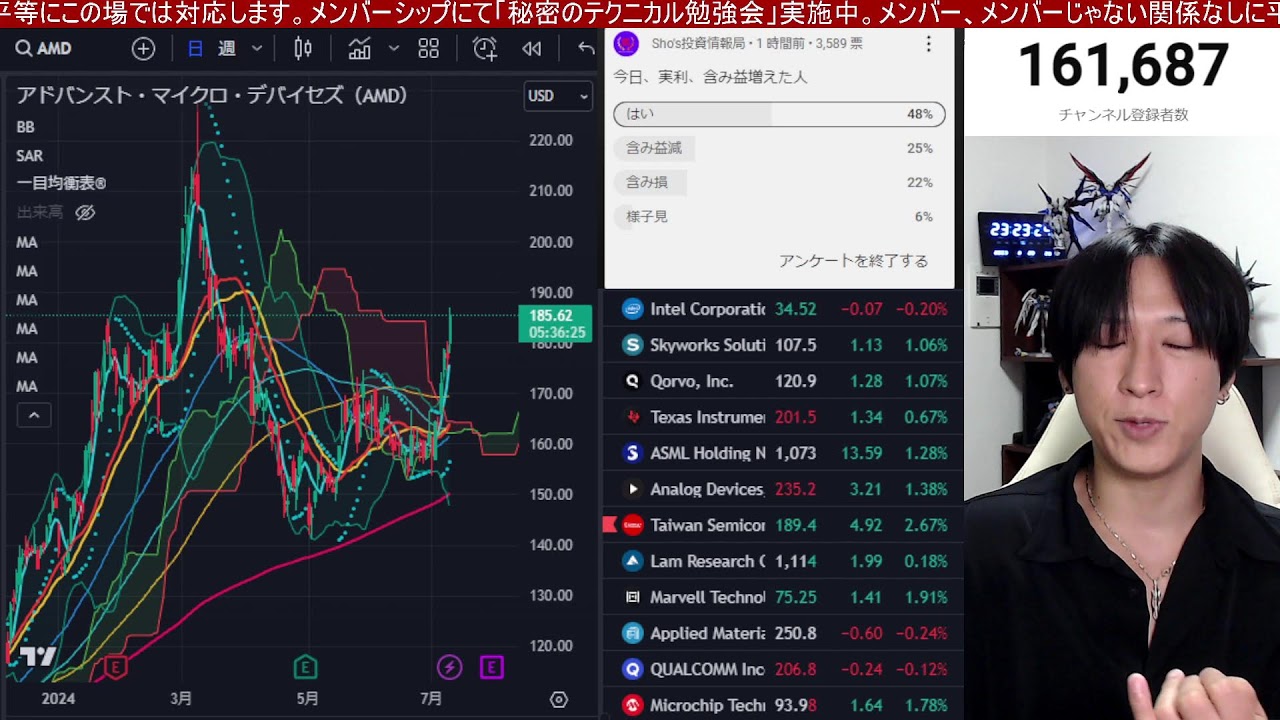Select the BB indicator legend
This screenshot has width=1280, height=720.
coord(25,127)
